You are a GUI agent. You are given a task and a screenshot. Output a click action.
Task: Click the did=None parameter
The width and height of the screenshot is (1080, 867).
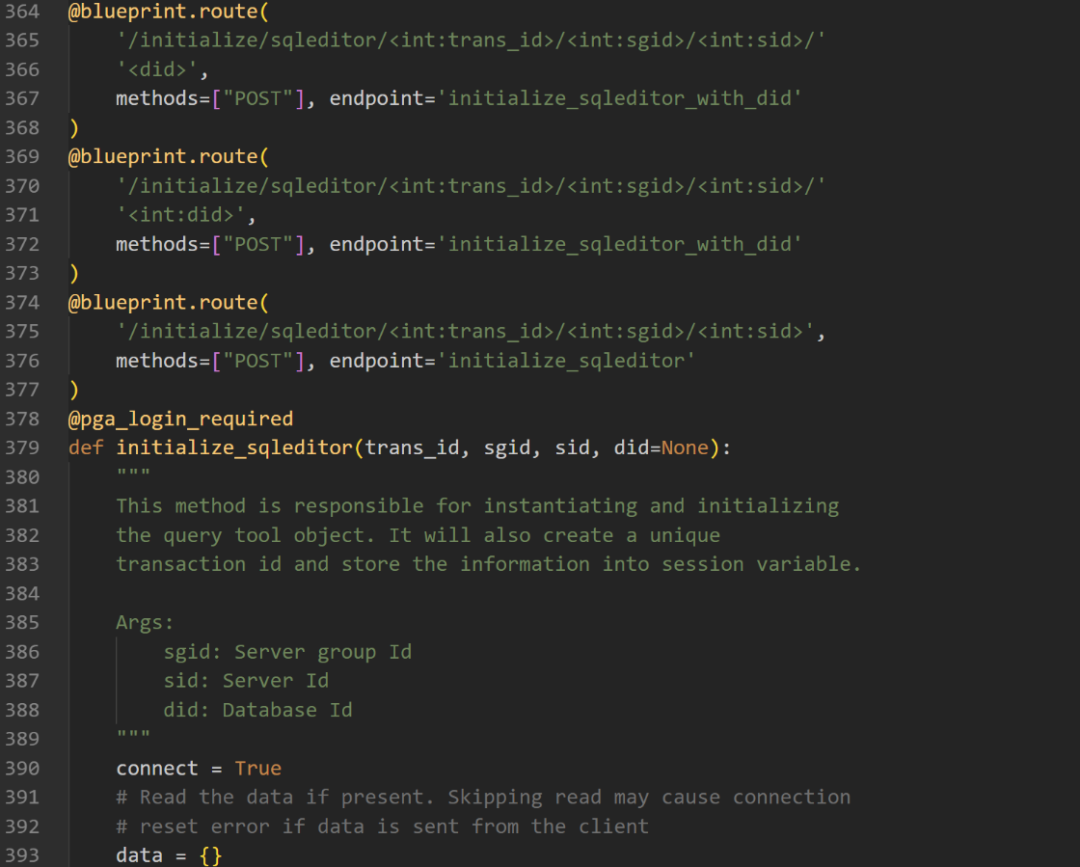coord(661,448)
